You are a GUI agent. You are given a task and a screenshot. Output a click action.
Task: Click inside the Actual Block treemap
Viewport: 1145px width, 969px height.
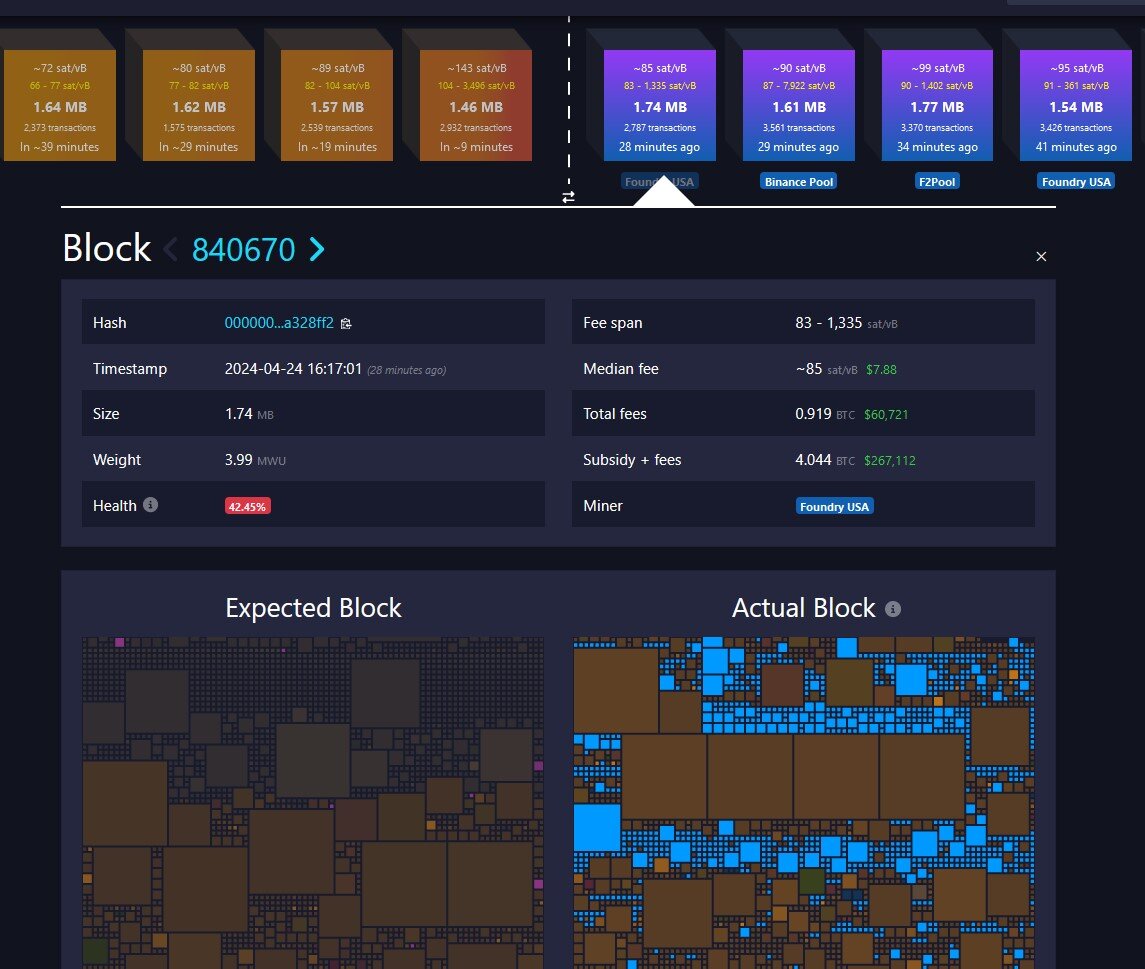[803, 803]
